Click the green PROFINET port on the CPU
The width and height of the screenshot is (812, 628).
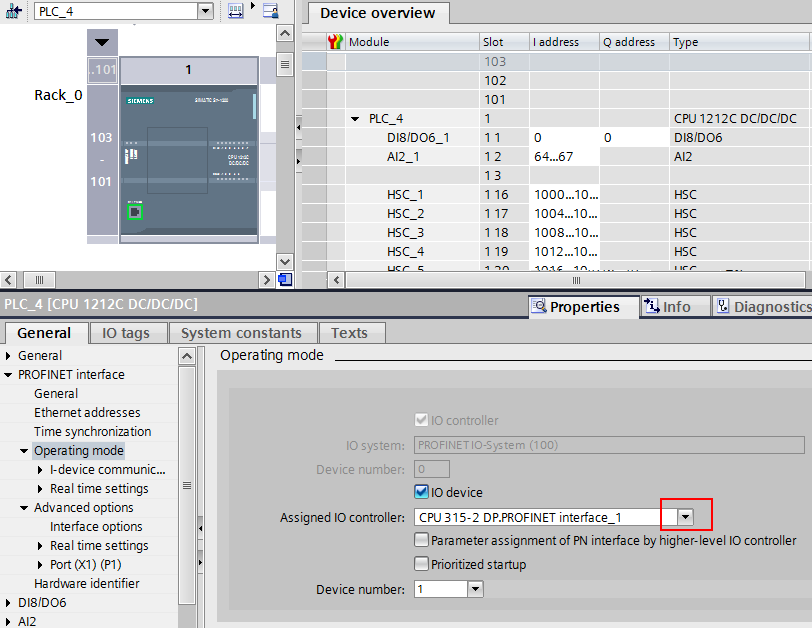(135, 212)
